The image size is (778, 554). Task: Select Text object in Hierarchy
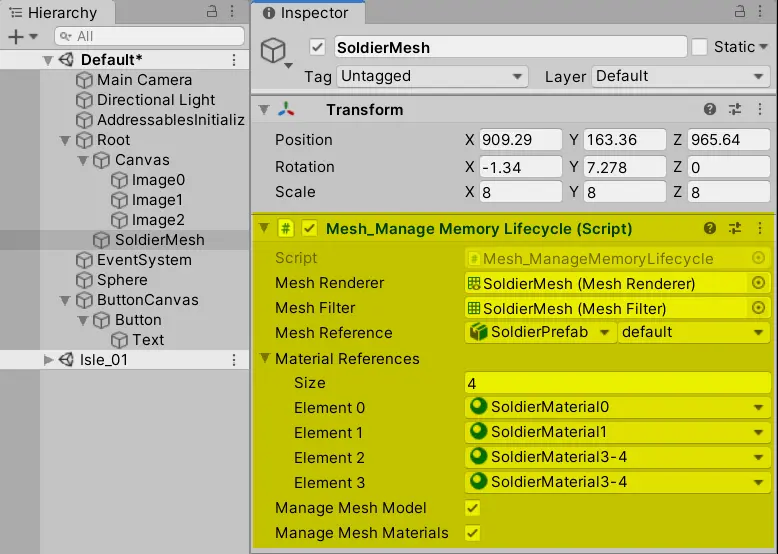[x=148, y=340]
